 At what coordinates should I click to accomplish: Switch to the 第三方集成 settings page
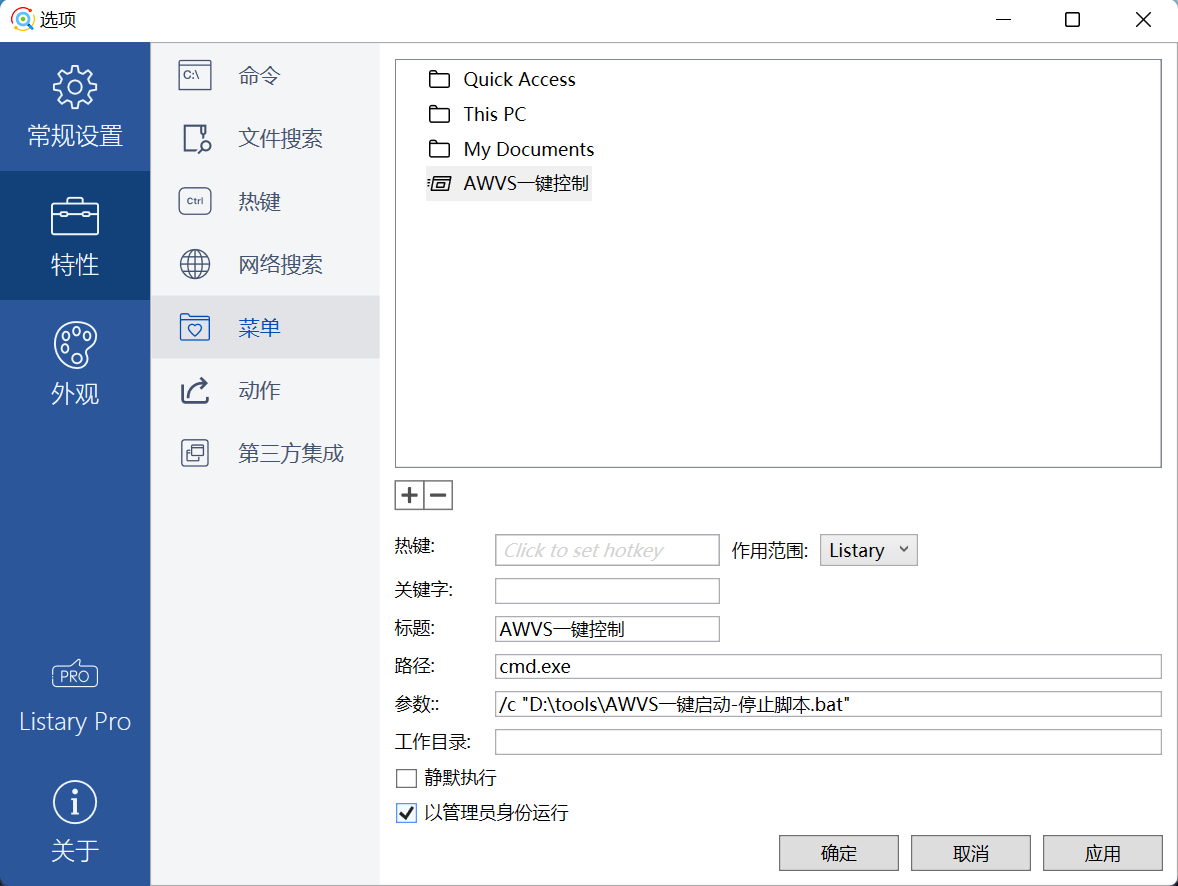(265, 453)
